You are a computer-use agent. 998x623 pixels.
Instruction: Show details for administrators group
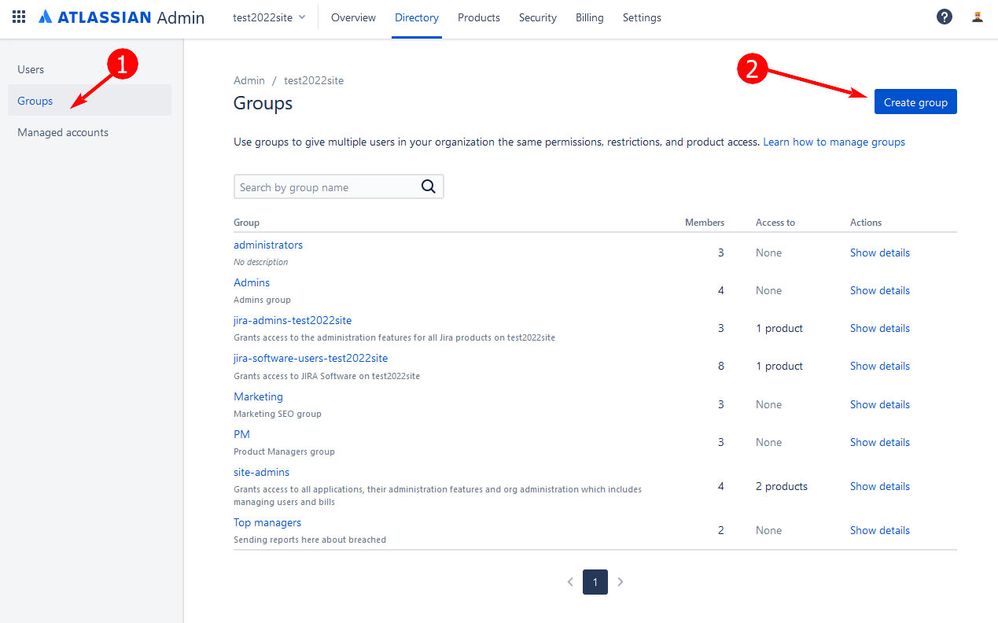(x=880, y=253)
